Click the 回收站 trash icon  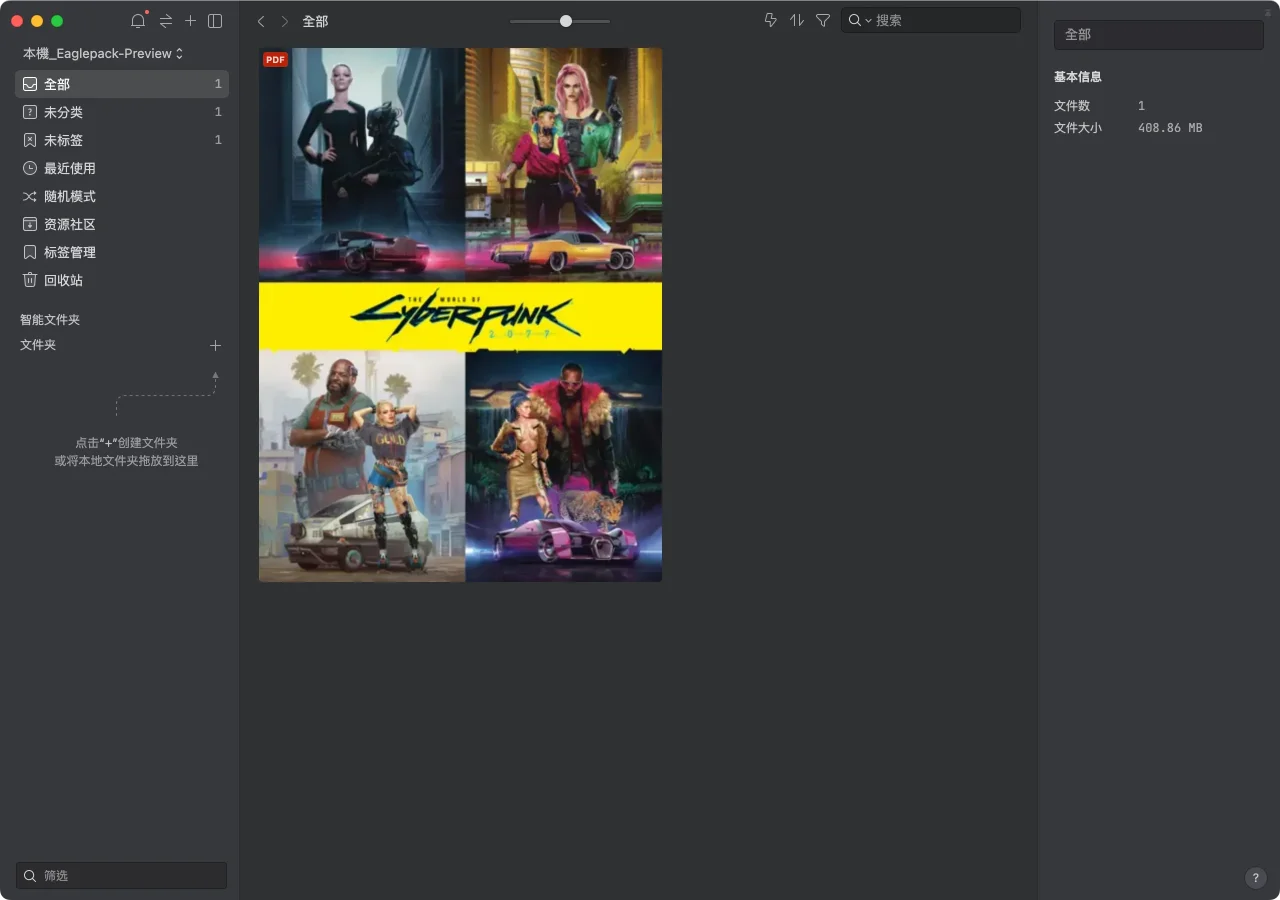pos(30,280)
